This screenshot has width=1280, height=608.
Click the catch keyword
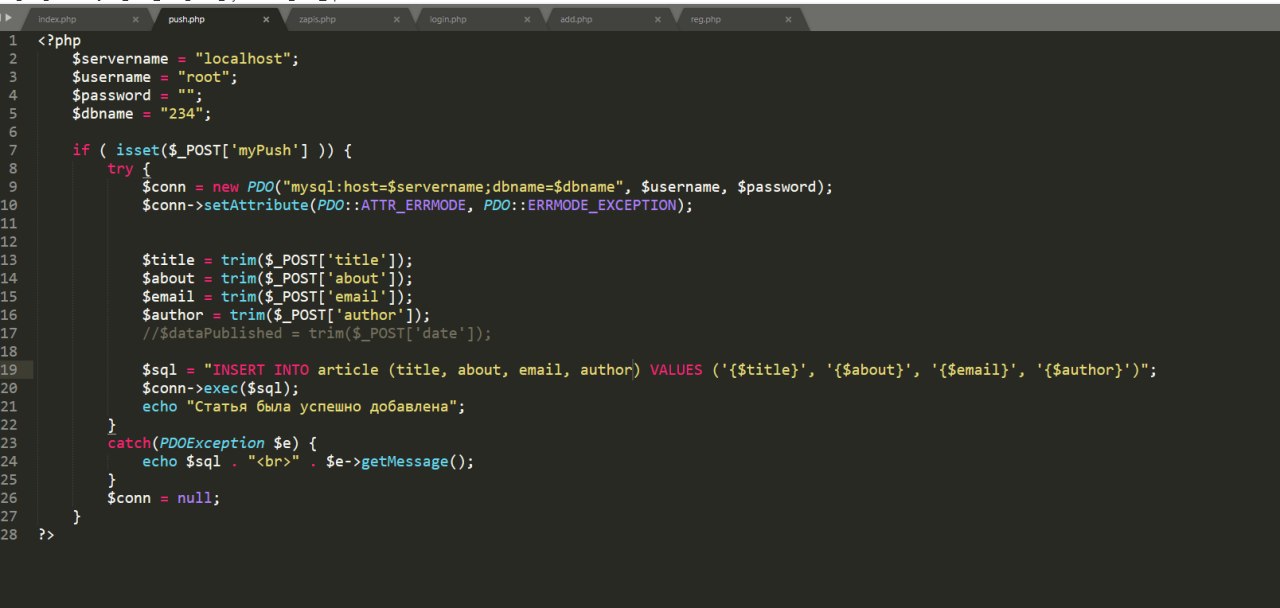(129, 443)
